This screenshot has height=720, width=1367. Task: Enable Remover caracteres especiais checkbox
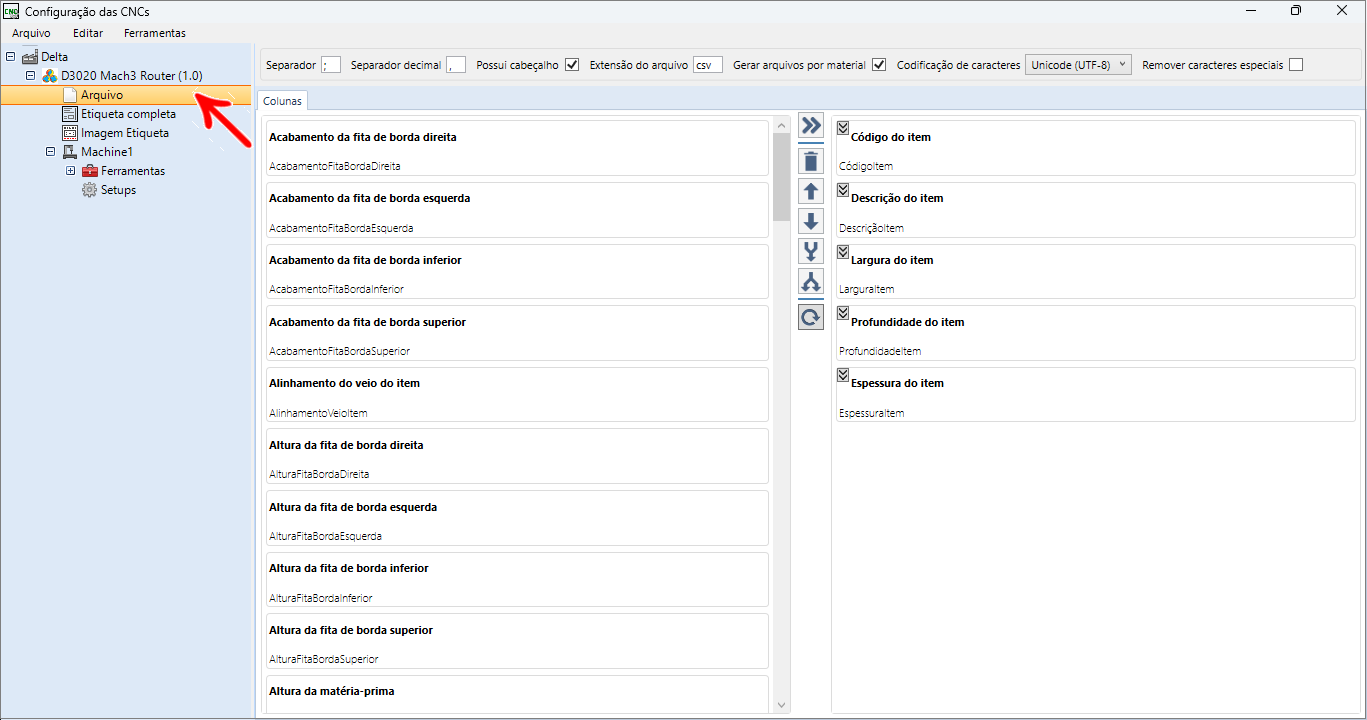point(1296,65)
